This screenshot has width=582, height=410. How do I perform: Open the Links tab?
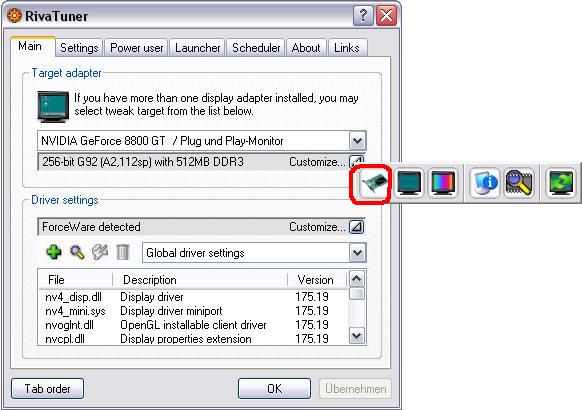tap(347, 48)
